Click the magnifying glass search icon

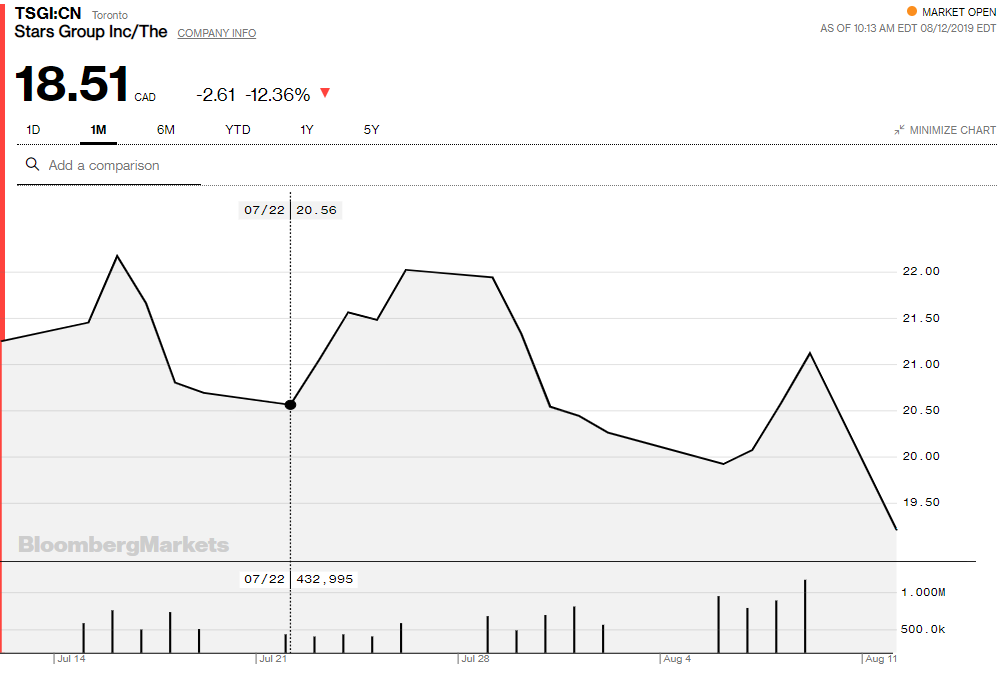click(30, 165)
